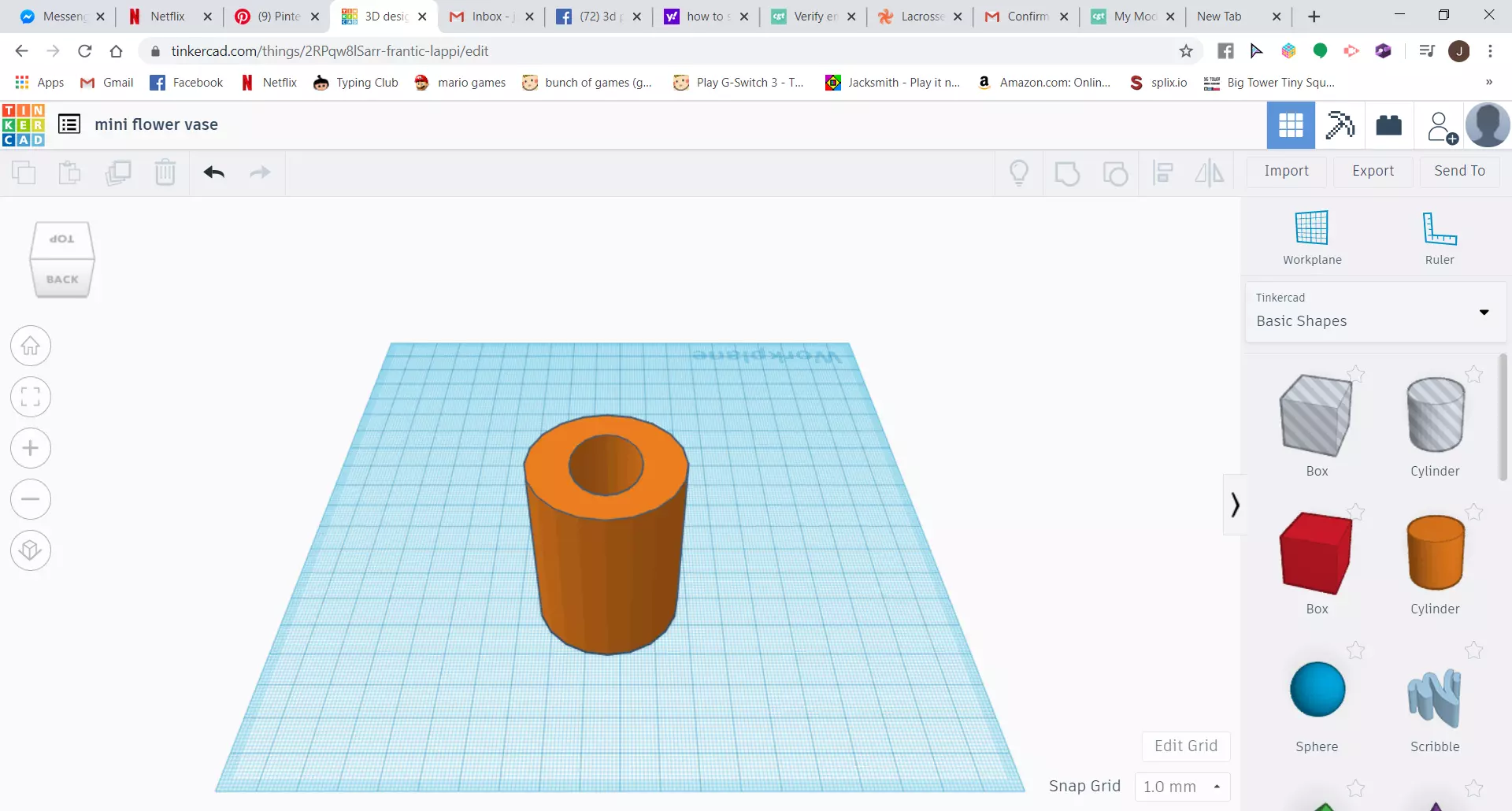Favorite the Sphere with star
The image size is (1512, 811).
tap(1355, 650)
